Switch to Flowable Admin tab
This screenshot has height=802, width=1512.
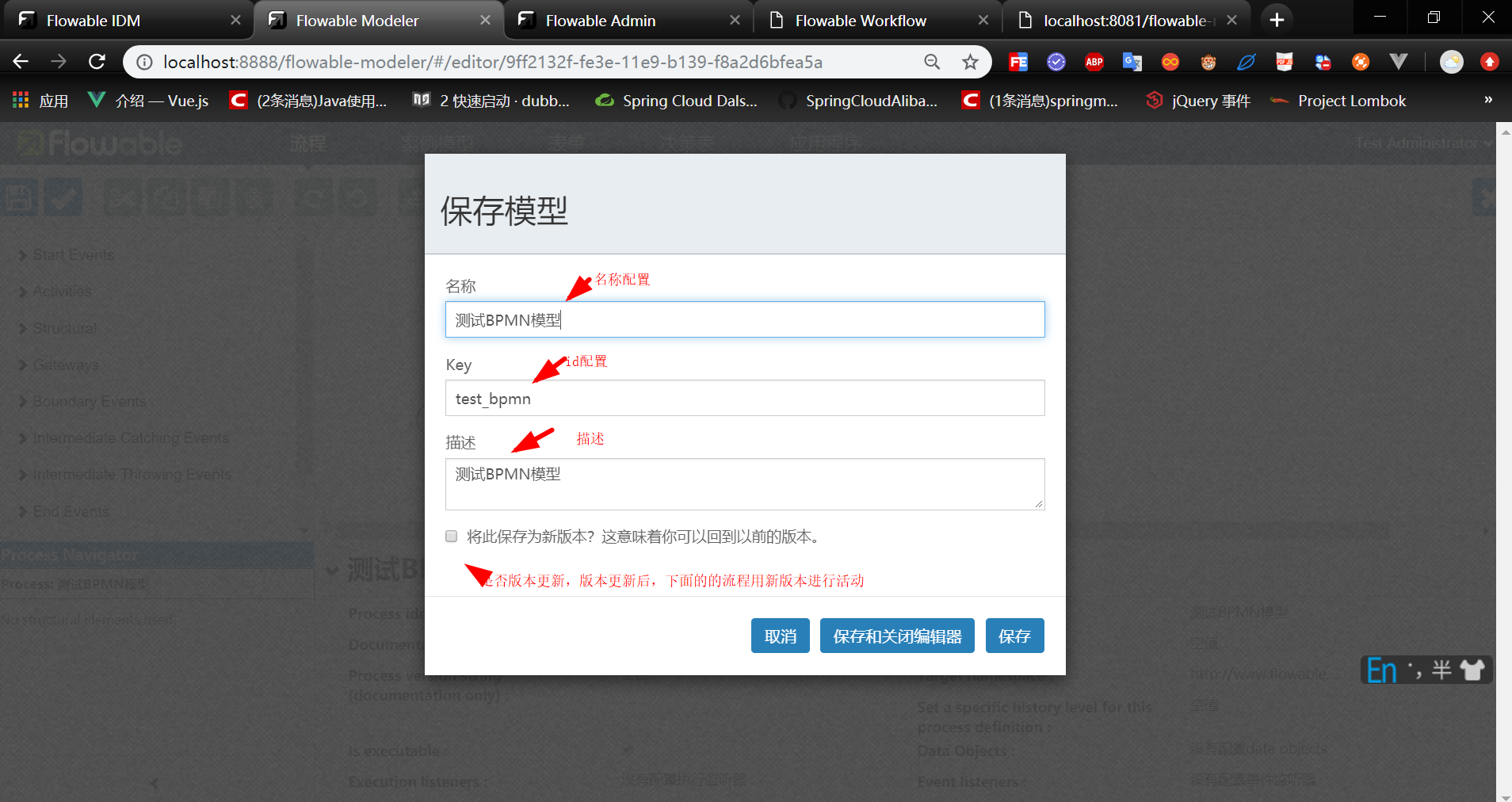click(x=628, y=21)
